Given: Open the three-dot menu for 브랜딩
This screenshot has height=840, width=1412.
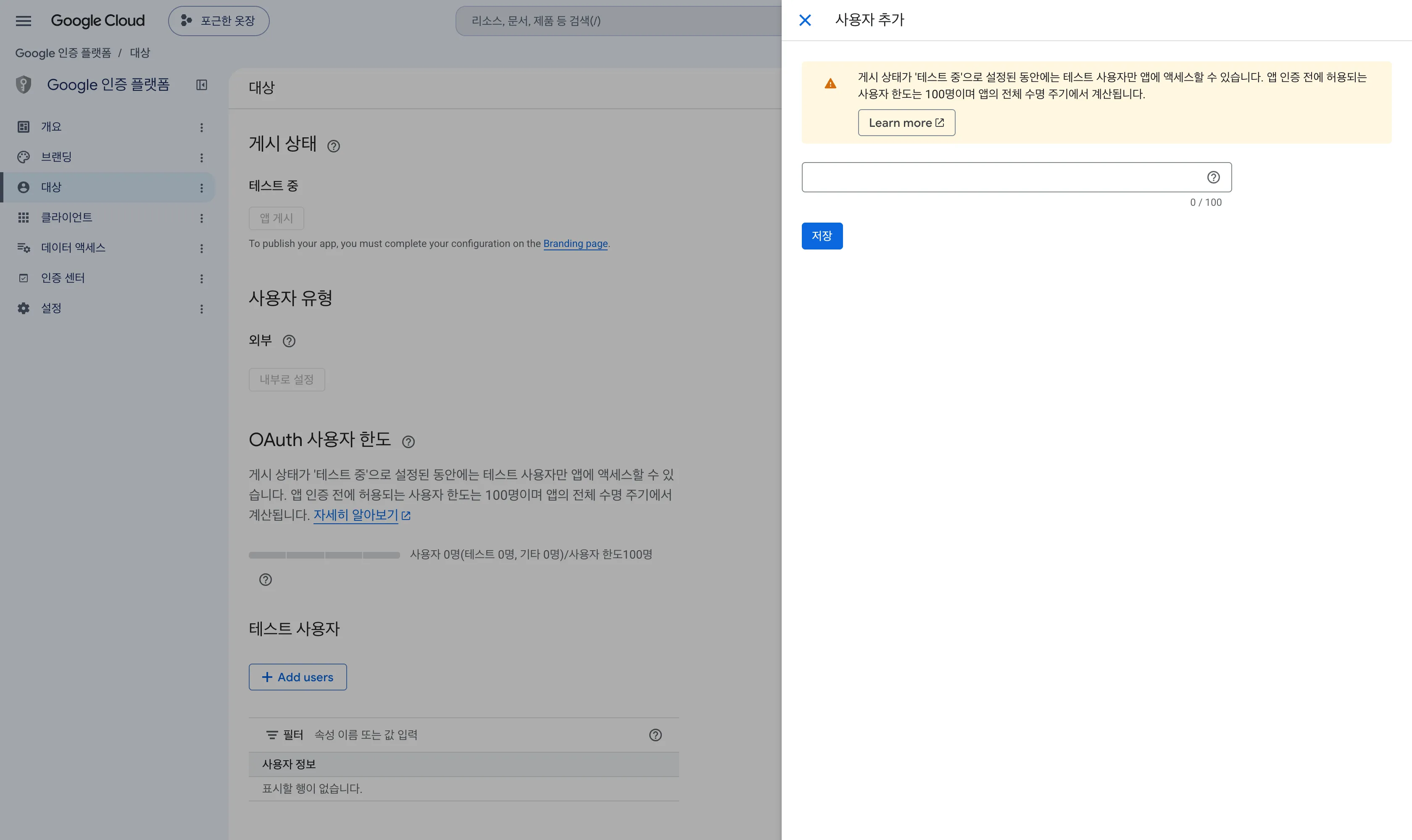Looking at the screenshot, I should pyautogui.click(x=202, y=157).
